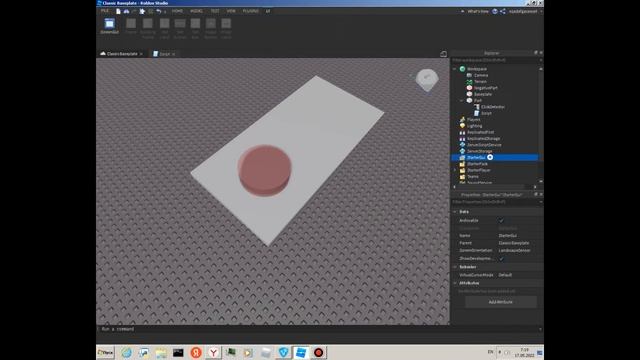Click the Roblox Studio taskbar icon

301,352
